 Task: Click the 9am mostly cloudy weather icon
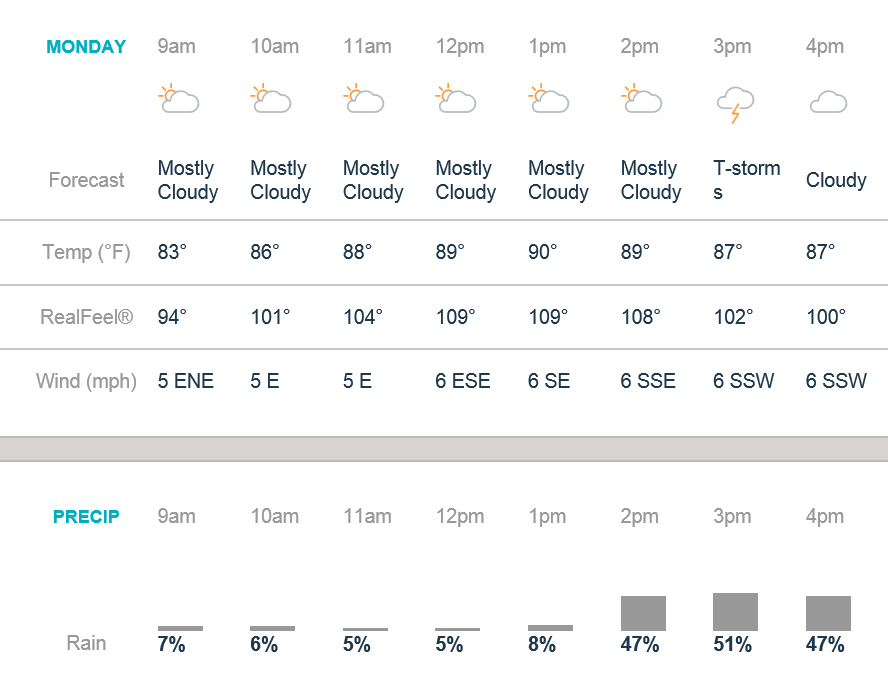179,99
